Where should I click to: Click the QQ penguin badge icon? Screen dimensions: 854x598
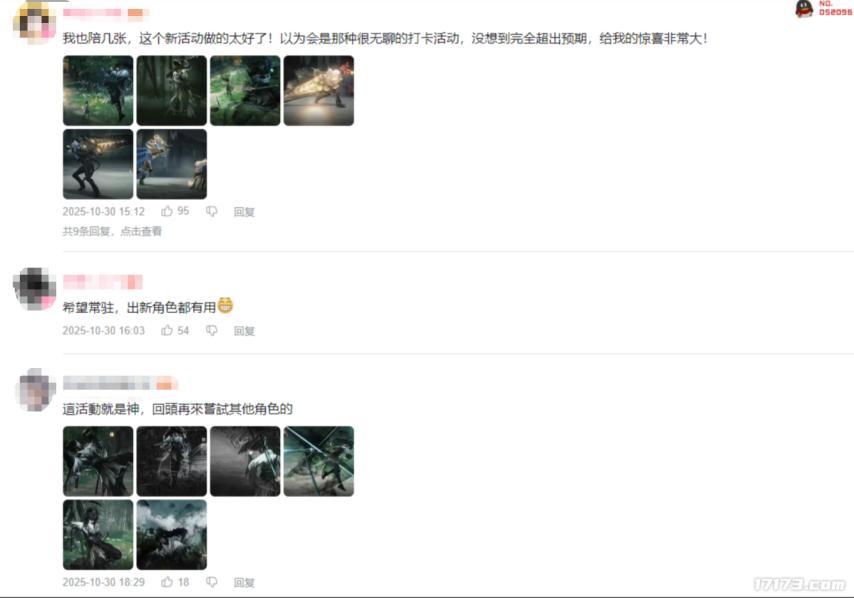[804, 8]
